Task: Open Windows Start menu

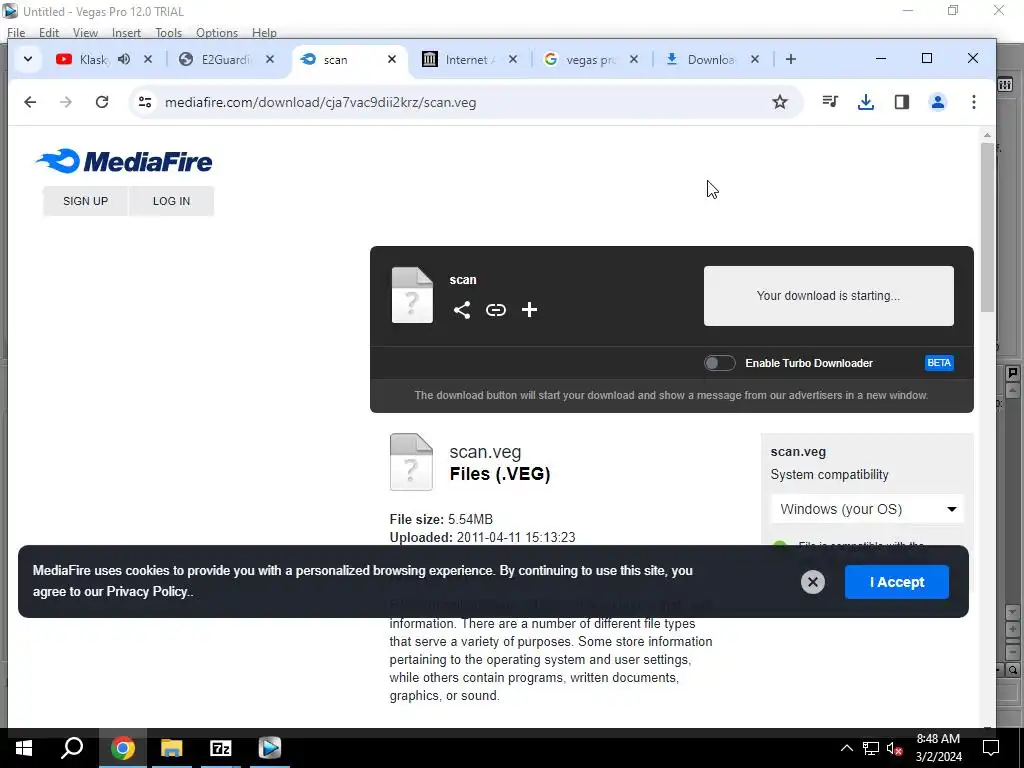Action: 24,748
